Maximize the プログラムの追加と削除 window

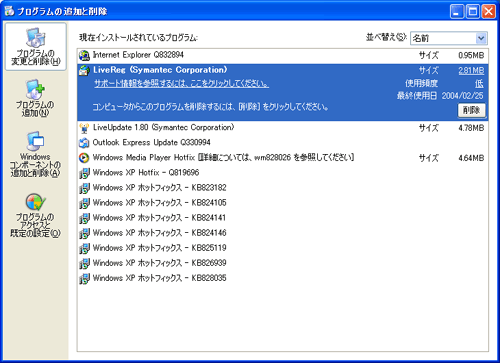click(x=473, y=12)
